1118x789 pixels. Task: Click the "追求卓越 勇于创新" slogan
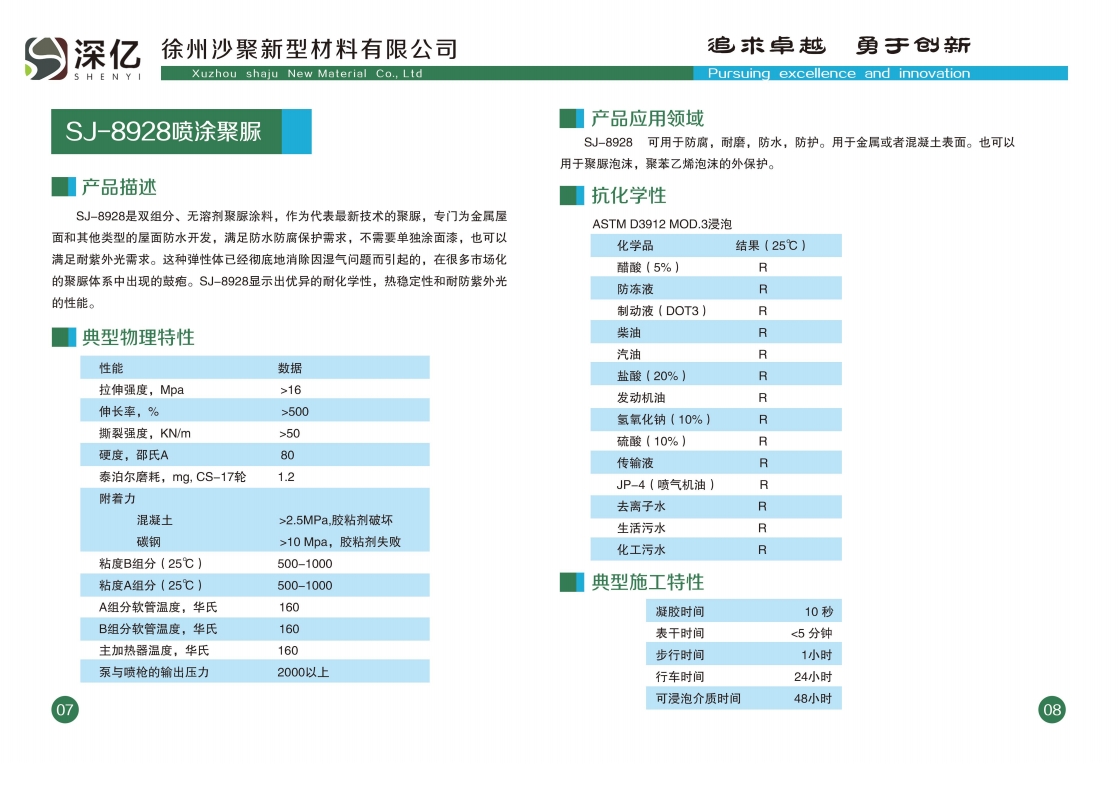click(x=838, y=46)
